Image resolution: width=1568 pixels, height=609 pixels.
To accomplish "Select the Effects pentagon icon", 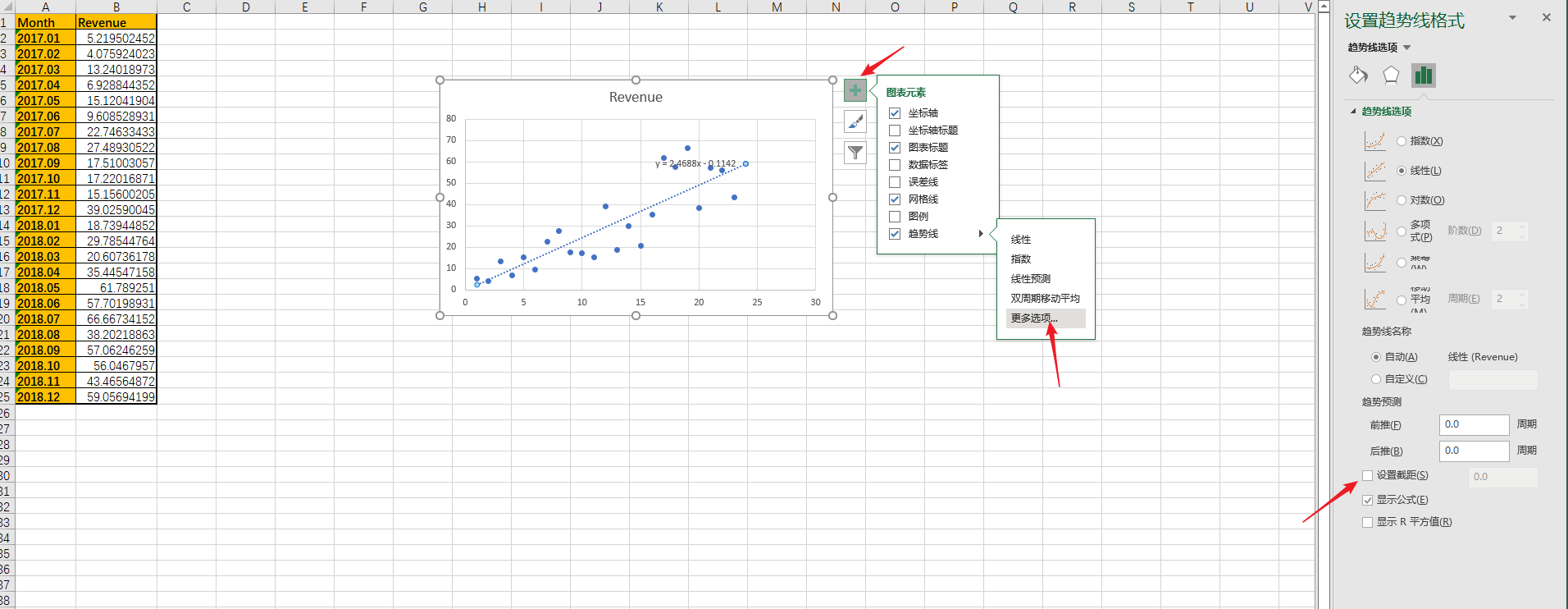I will [x=1391, y=76].
